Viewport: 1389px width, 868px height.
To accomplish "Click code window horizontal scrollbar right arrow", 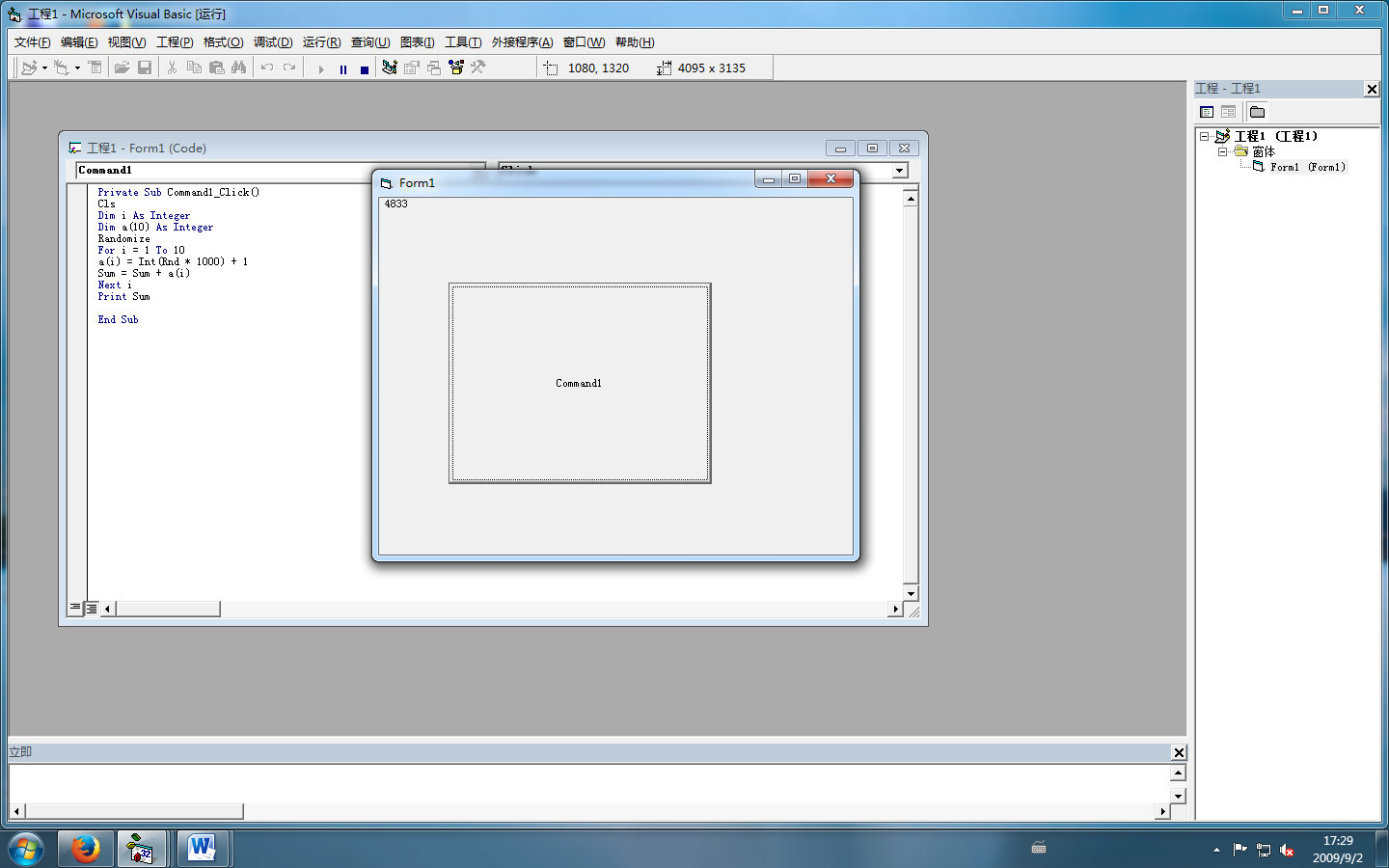I will point(895,609).
